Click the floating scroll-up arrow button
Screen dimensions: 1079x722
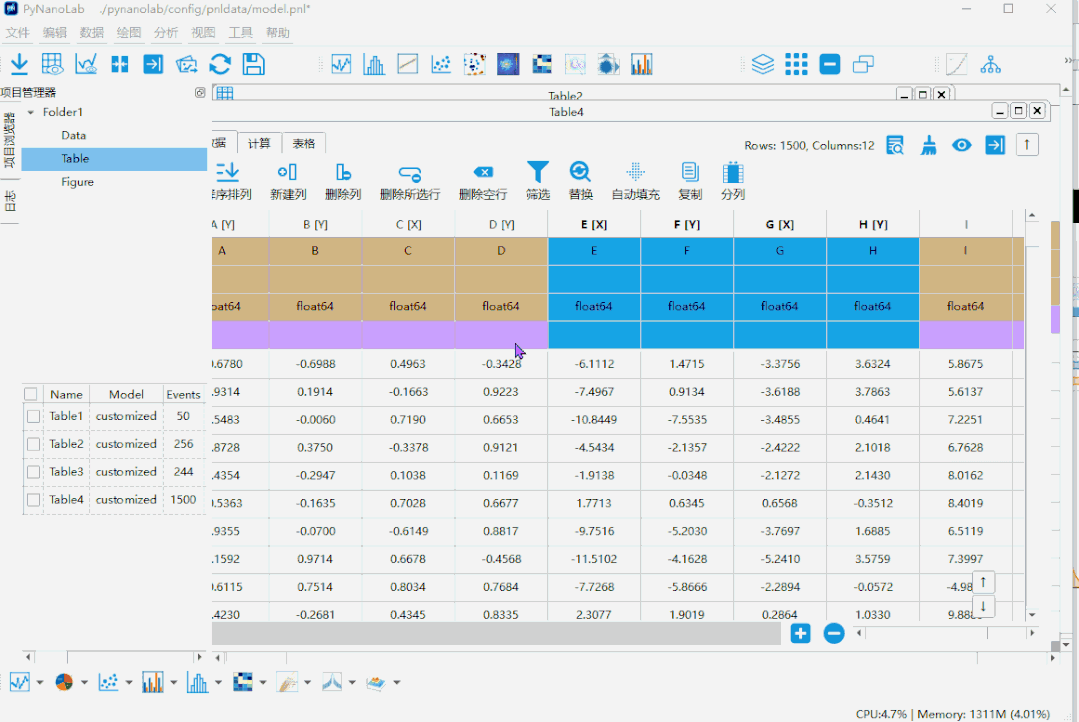tap(983, 582)
